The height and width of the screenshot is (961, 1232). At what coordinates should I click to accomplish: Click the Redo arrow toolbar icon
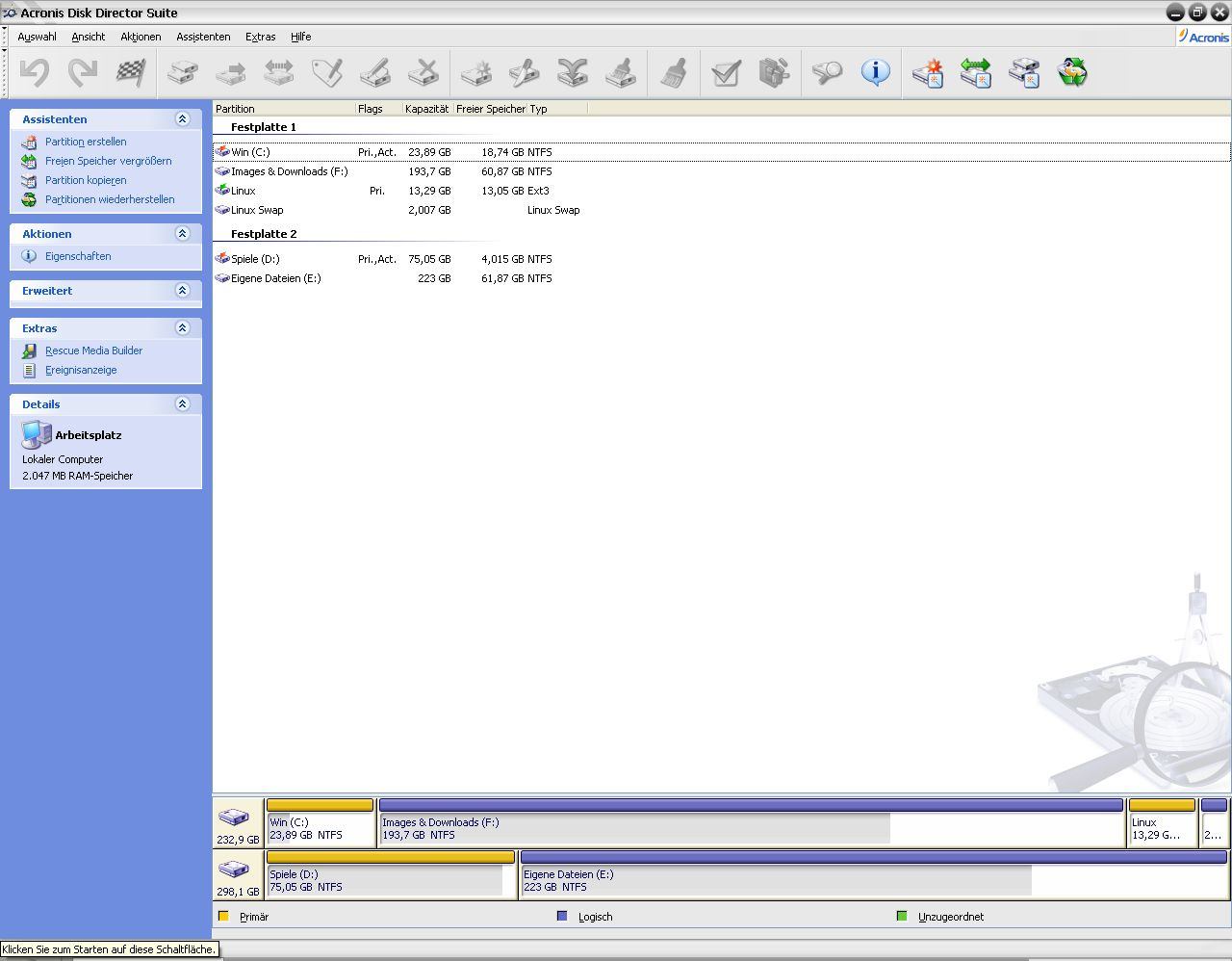coord(83,72)
